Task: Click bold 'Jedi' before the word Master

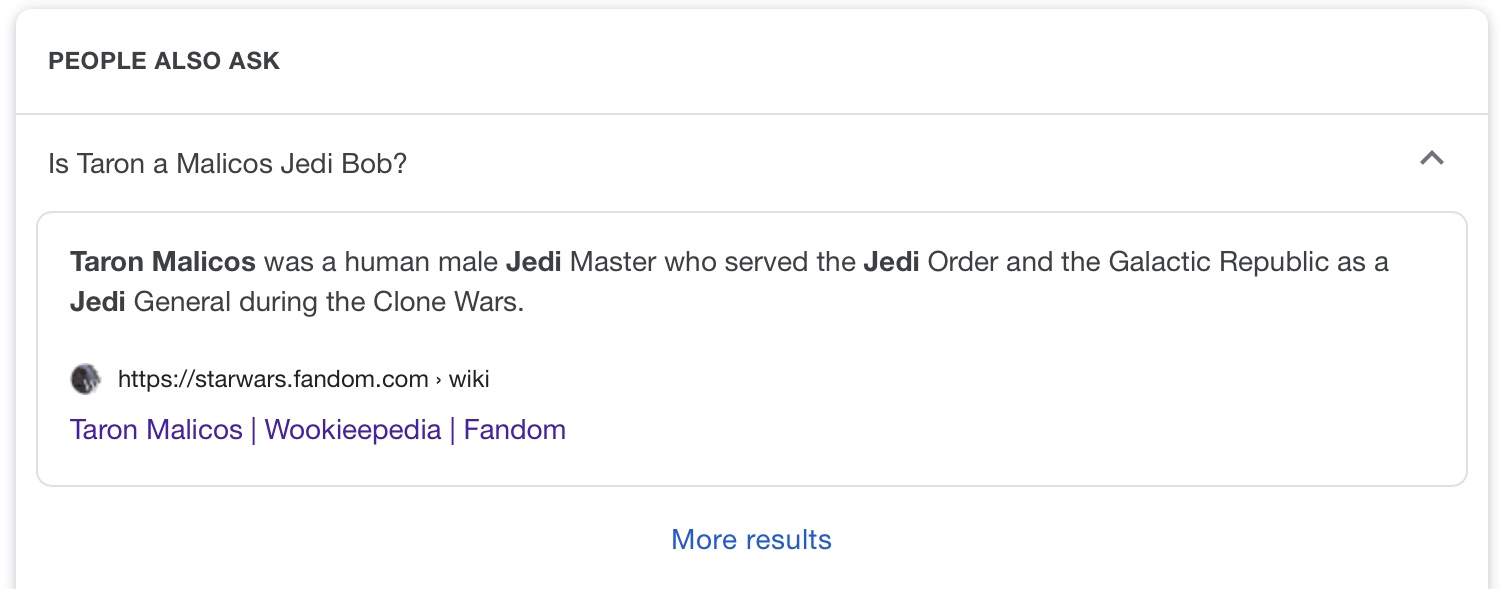Action: tap(534, 263)
